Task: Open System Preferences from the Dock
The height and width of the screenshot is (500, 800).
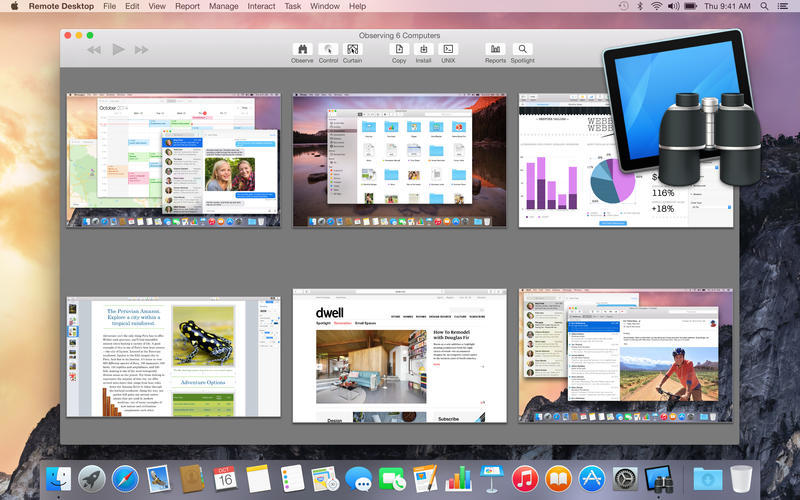Action: tap(625, 479)
